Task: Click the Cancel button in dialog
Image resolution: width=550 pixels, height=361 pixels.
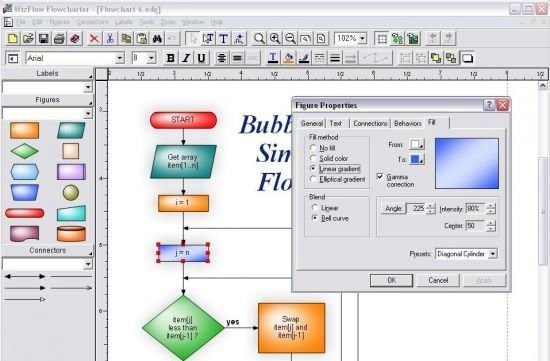Action: (x=438, y=280)
